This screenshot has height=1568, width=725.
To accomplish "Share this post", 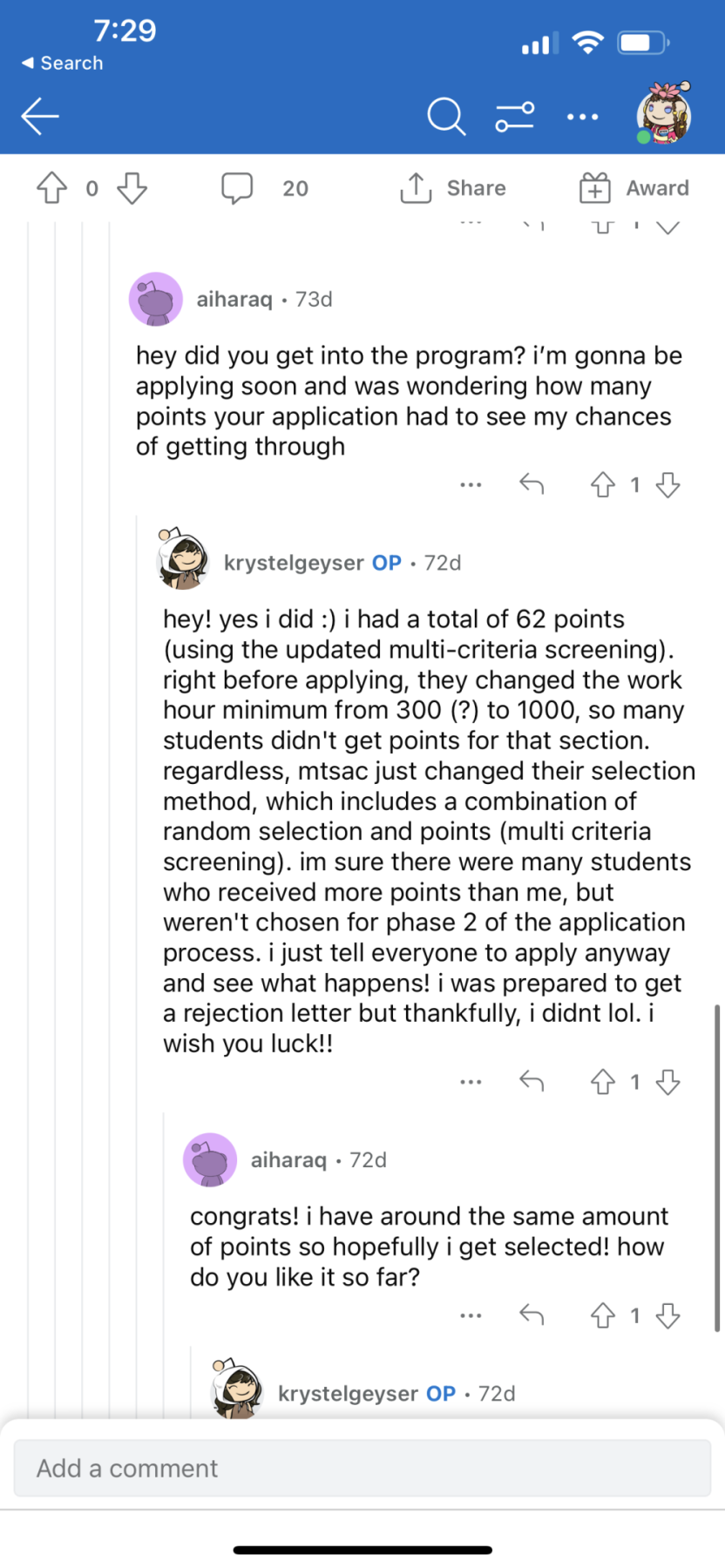I will click(x=452, y=188).
